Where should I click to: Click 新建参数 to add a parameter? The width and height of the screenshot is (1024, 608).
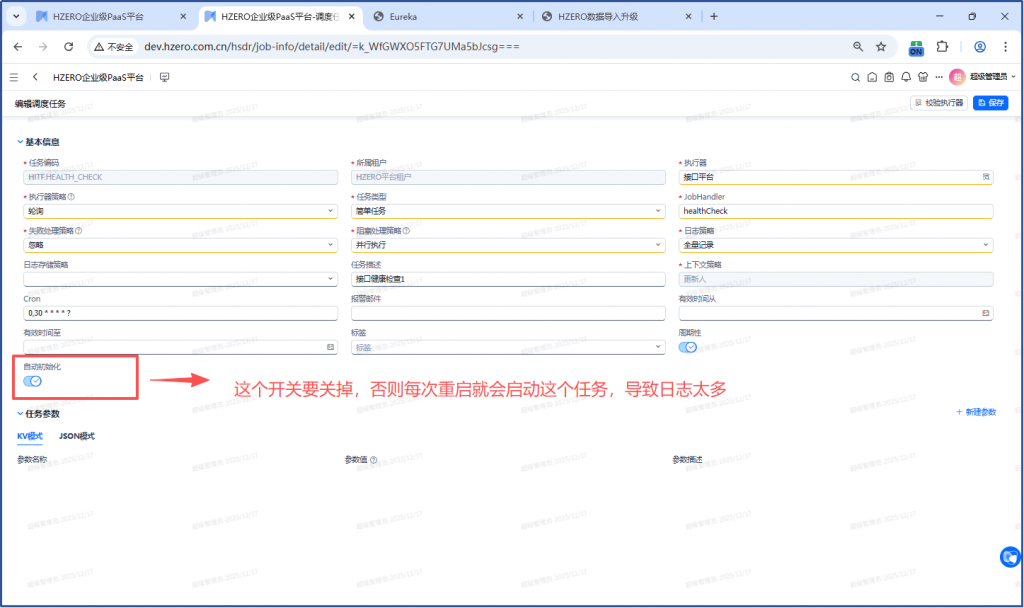(976, 412)
